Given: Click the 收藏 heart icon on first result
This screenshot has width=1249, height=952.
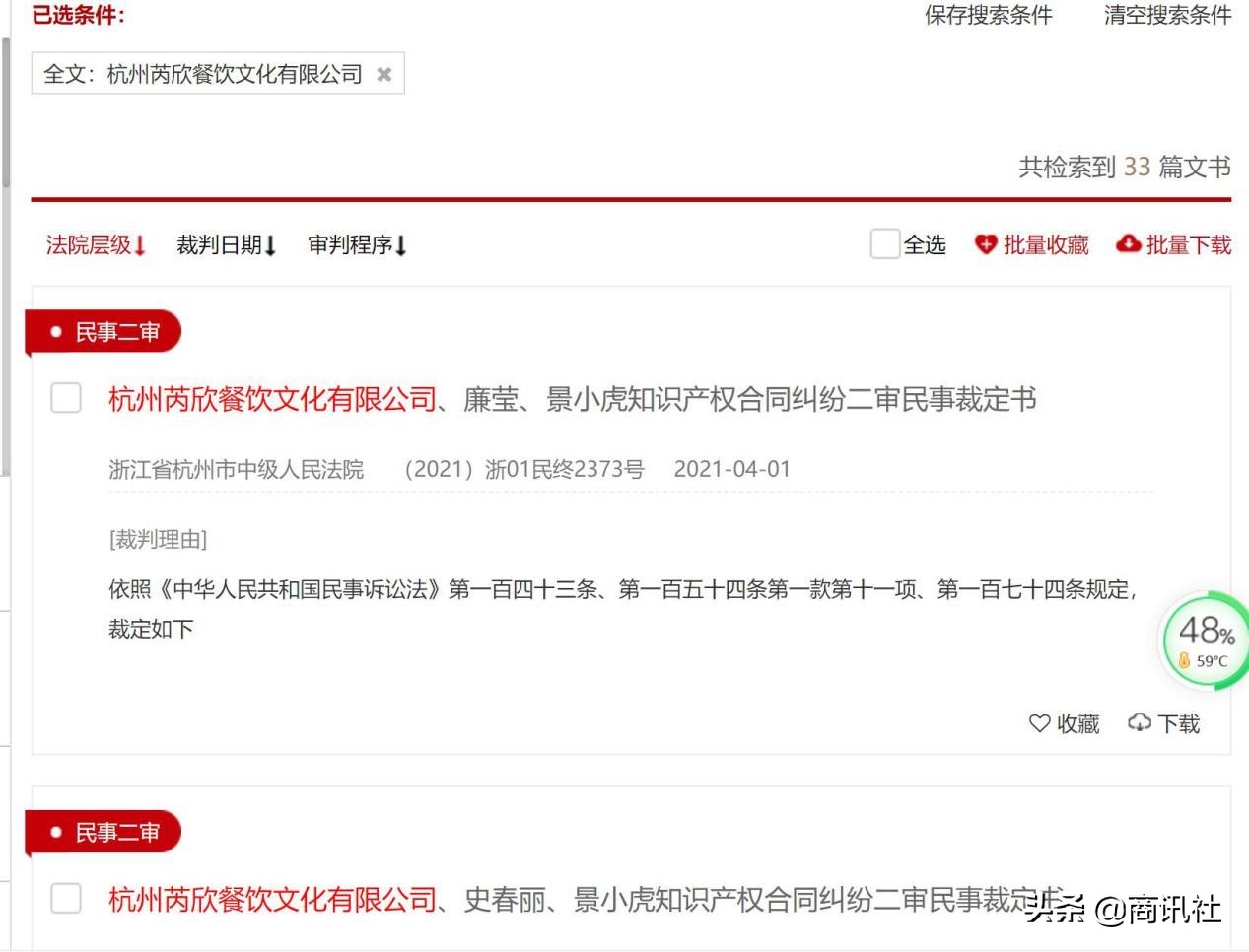Looking at the screenshot, I should click(1039, 723).
